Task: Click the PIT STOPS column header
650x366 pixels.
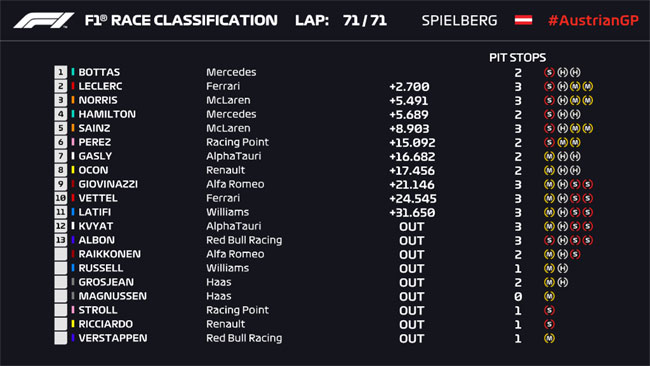Action: pyautogui.click(x=517, y=58)
